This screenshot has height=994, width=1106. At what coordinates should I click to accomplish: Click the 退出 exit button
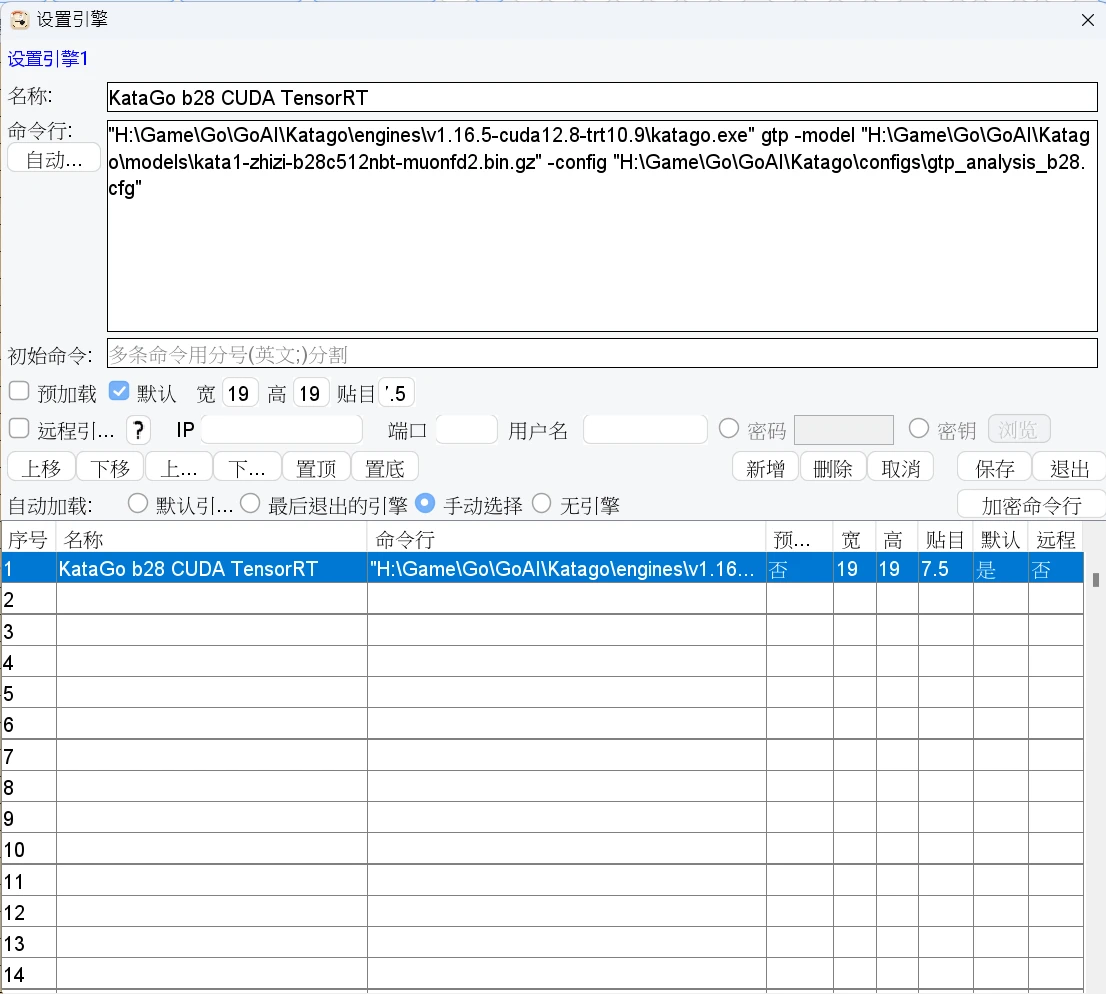click(1069, 468)
